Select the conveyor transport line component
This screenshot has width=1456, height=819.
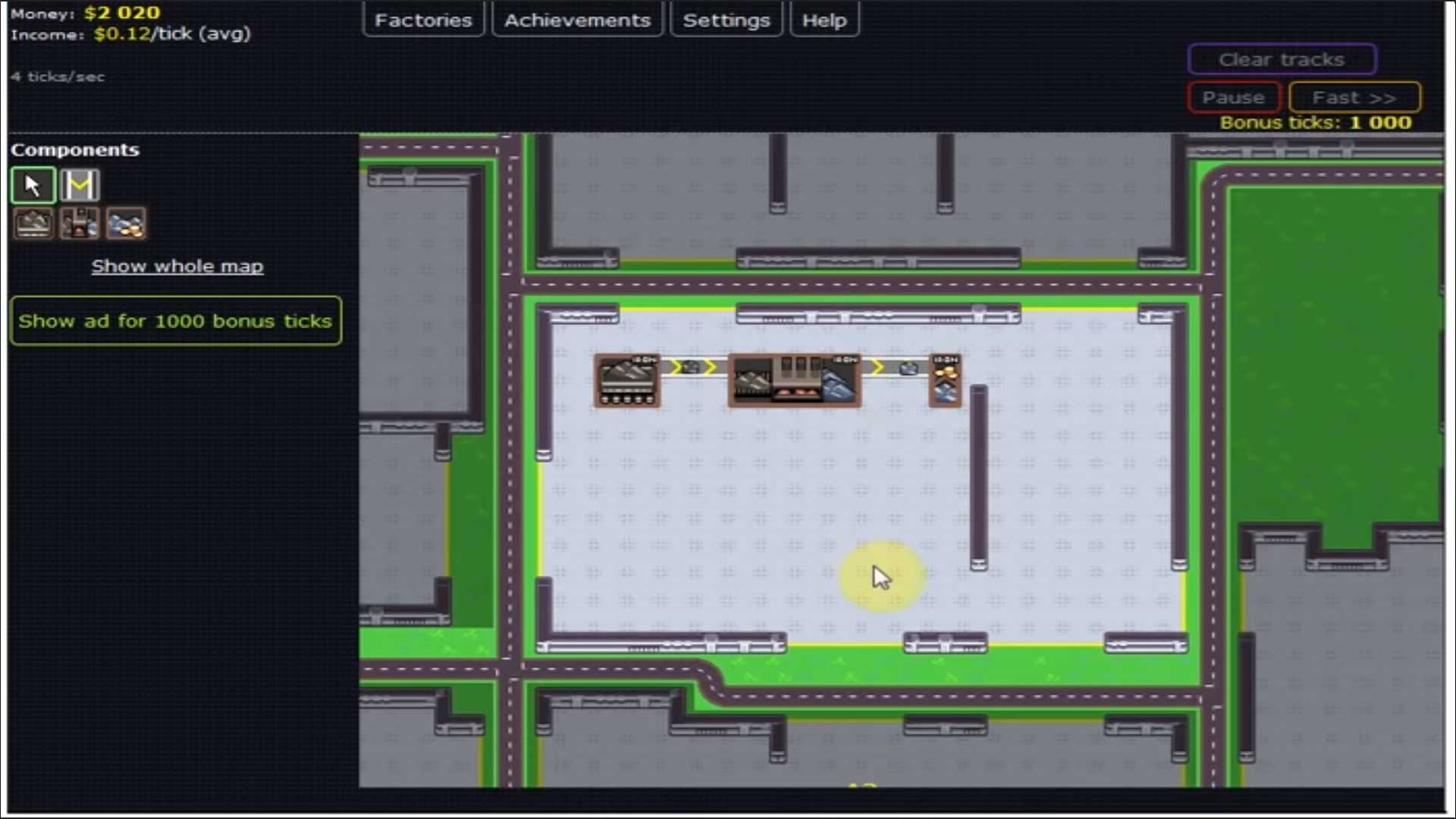[x=80, y=185]
